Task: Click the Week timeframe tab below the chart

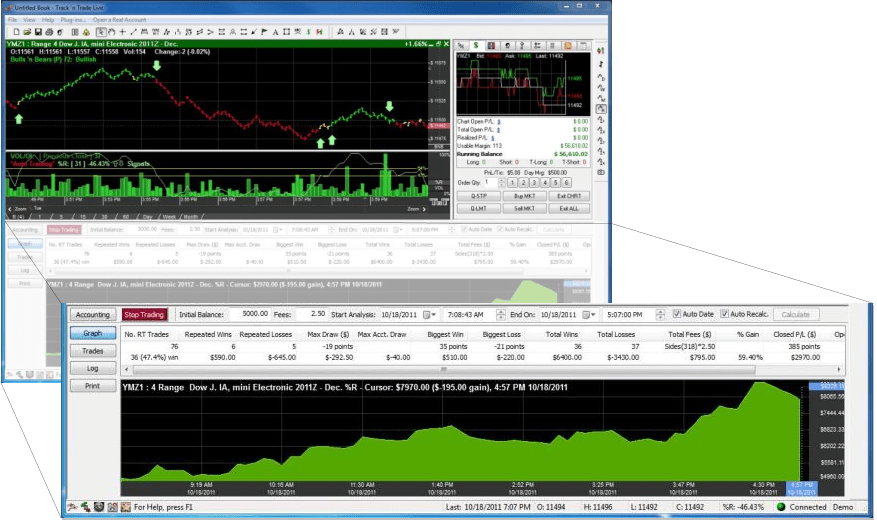Action: pos(169,217)
